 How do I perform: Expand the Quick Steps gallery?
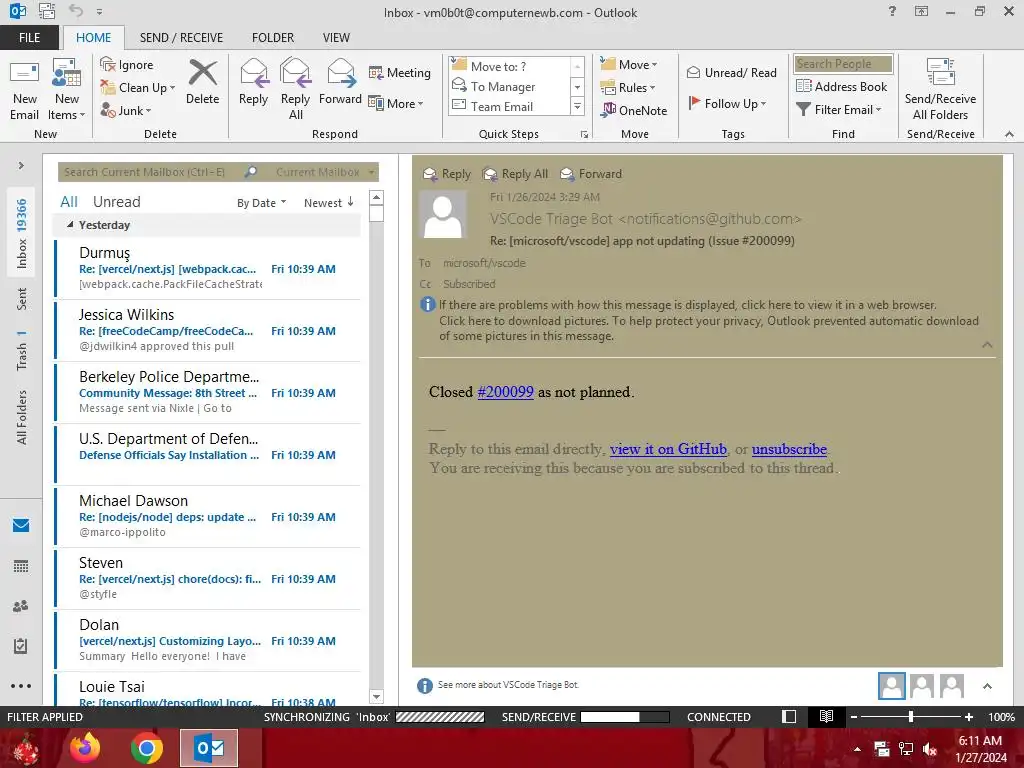click(577, 106)
